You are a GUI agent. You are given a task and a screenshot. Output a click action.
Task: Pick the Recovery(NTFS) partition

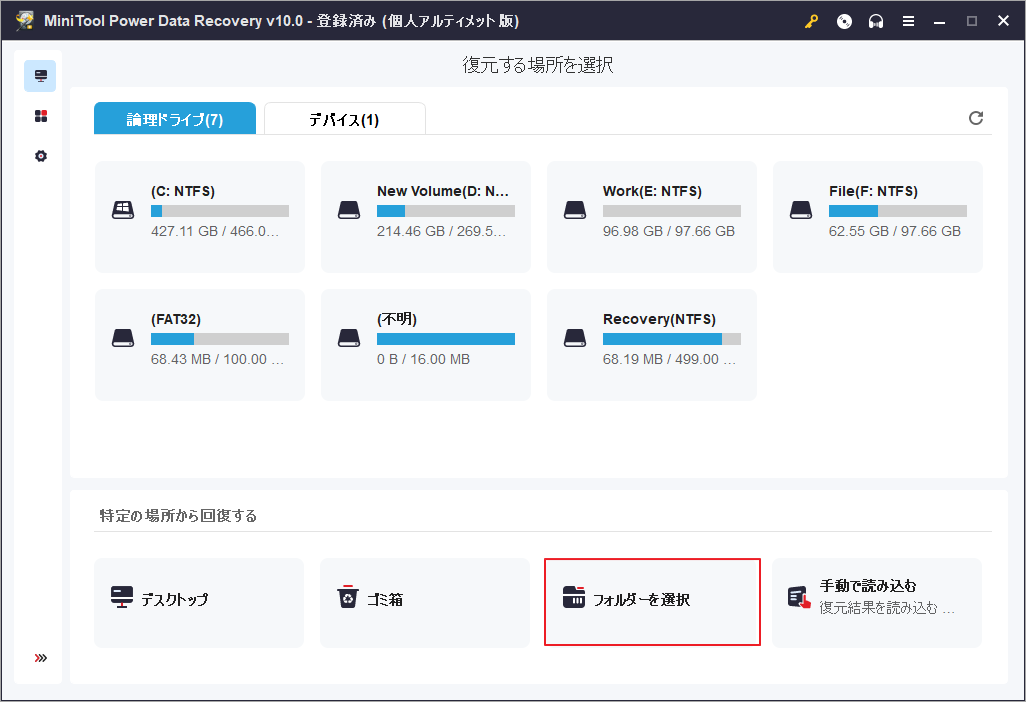(652, 344)
